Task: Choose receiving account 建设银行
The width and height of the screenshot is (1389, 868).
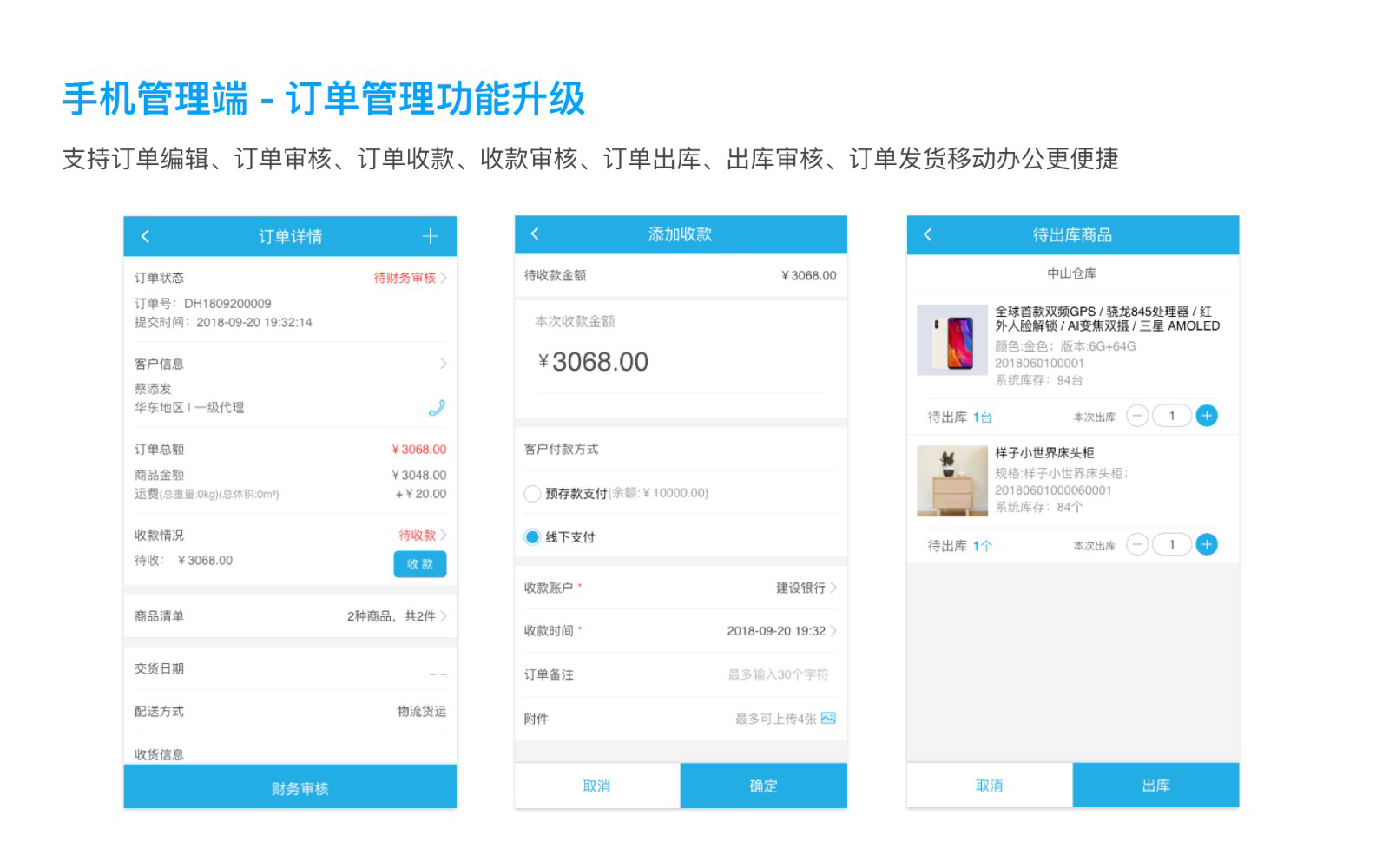Action: click(805, 588)
